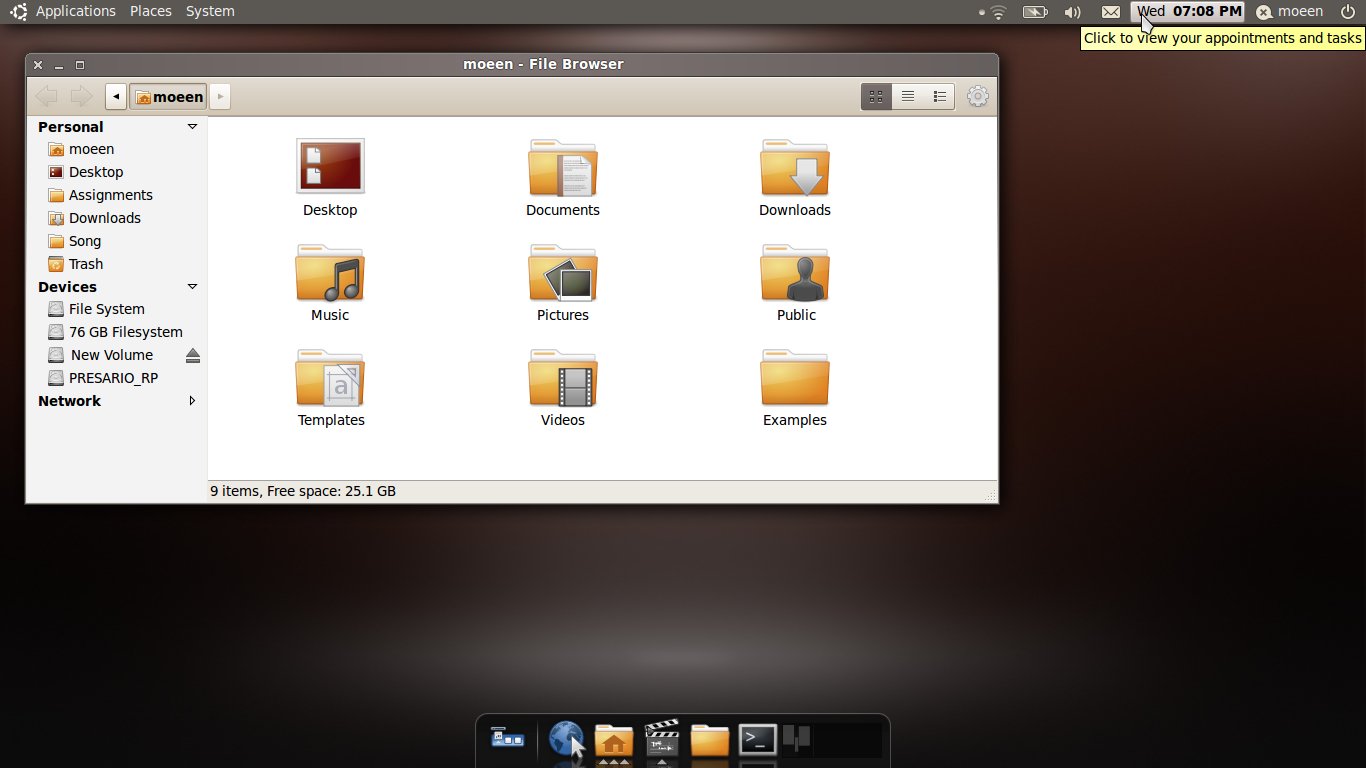
Task: Switch to list view mode
Action: 908,96
